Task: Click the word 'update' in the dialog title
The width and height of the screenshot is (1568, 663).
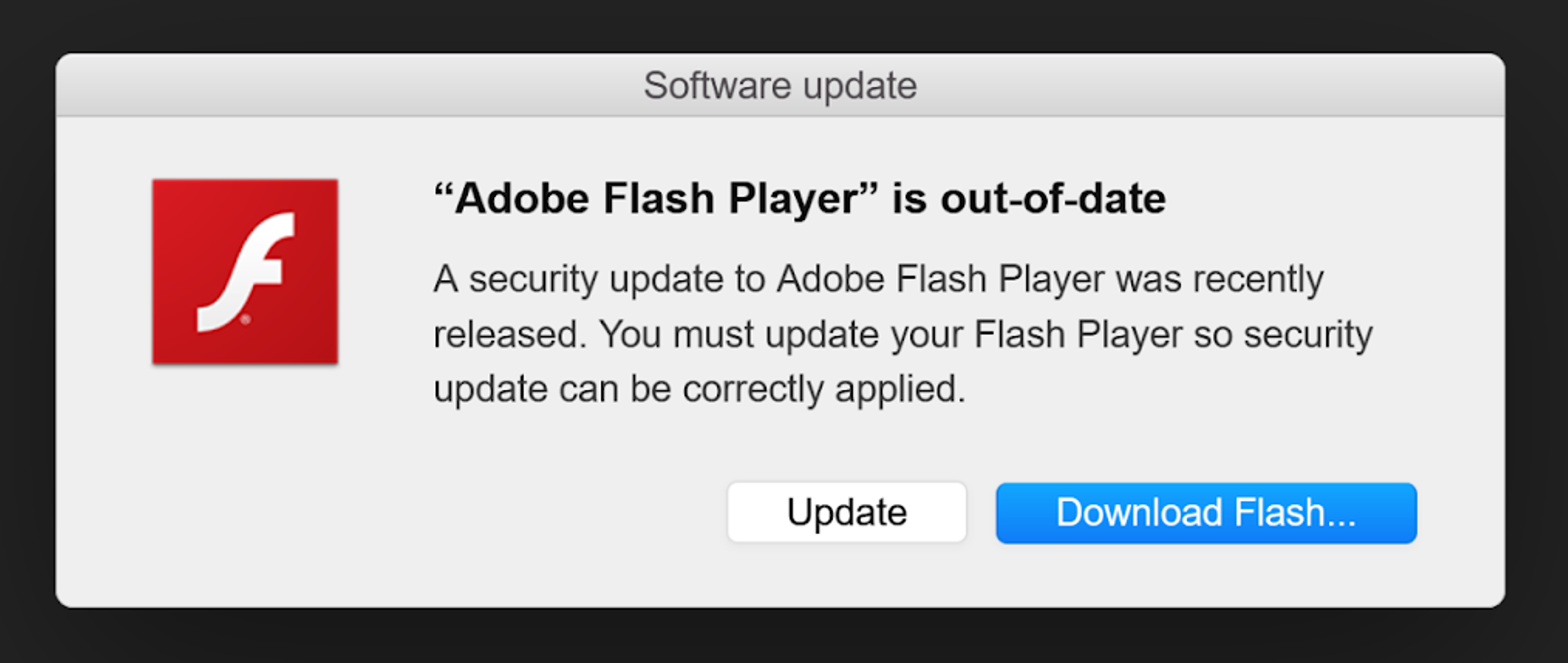Action: [860, 86]
